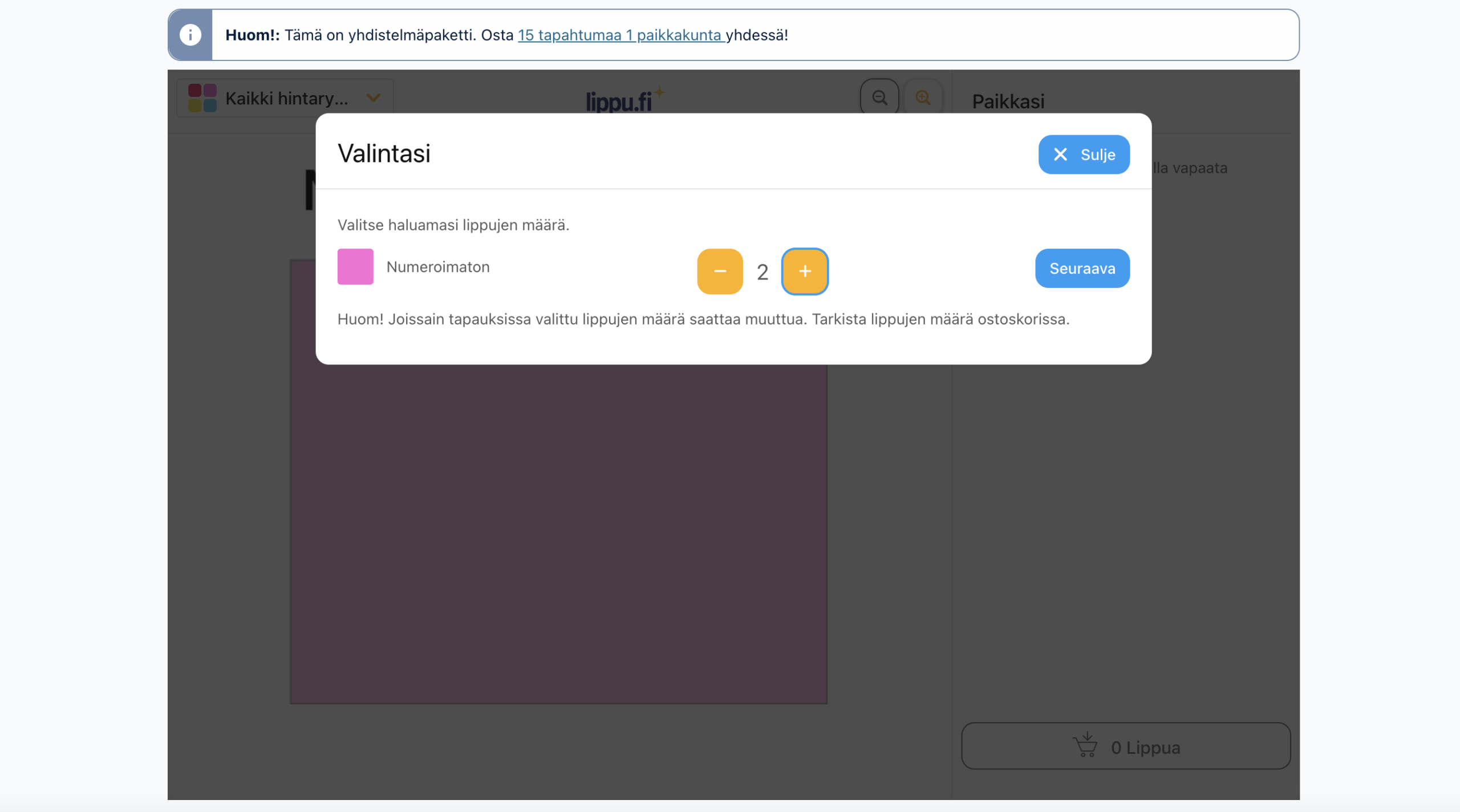Click the minus button to reduce tickets

720,271
